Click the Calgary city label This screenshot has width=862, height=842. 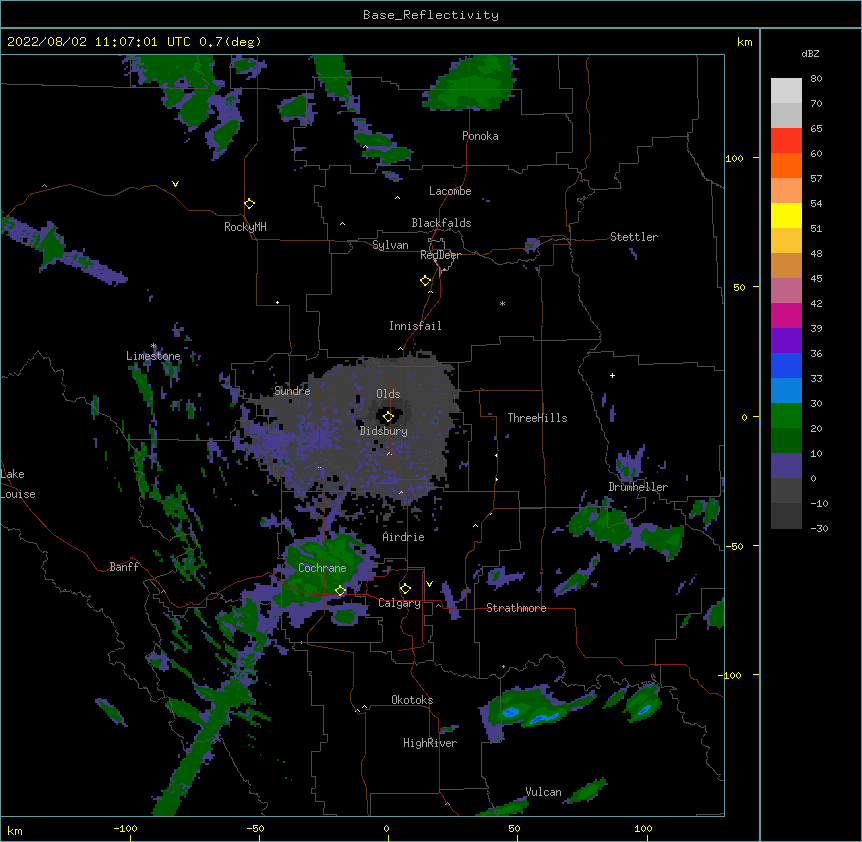click(399, 603)
